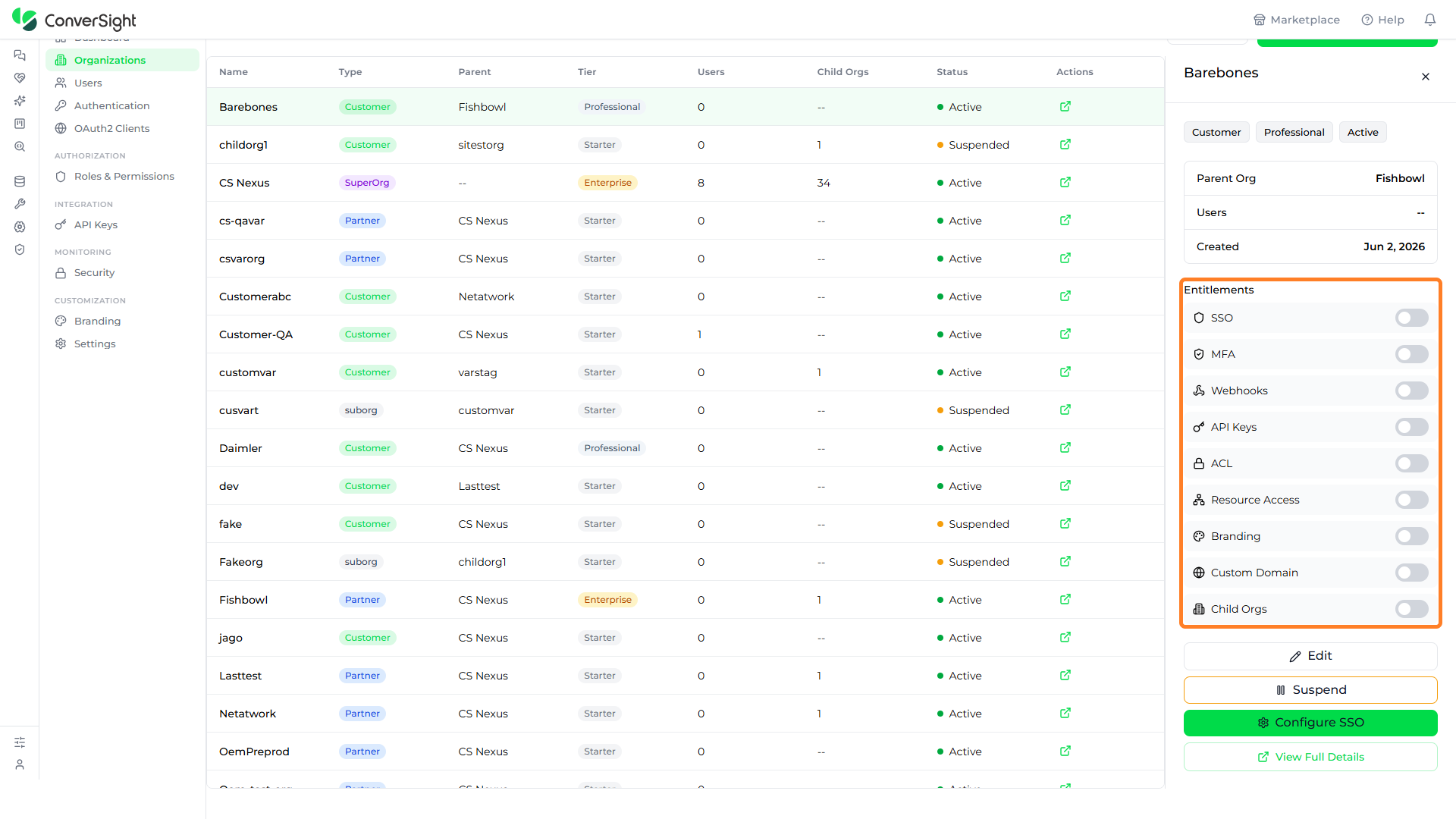Open the View Full Details link
Screen dimensions: 1456x819
pos(1310,757)
